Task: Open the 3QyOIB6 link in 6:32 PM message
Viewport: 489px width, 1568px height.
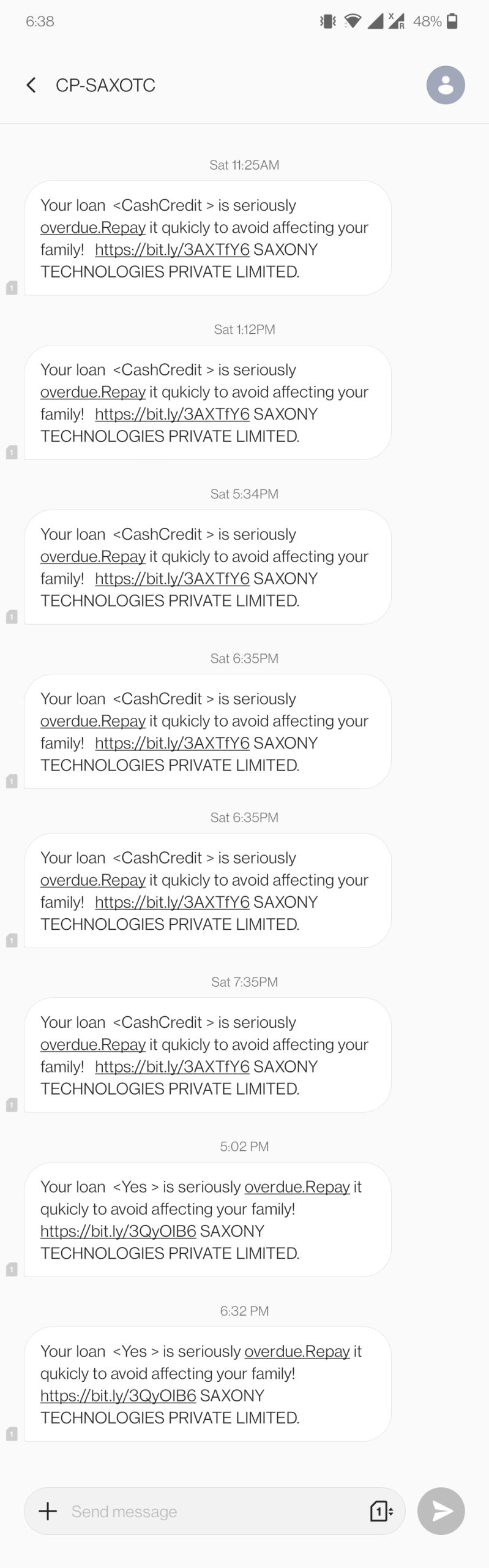Action: click(118, 1396)
